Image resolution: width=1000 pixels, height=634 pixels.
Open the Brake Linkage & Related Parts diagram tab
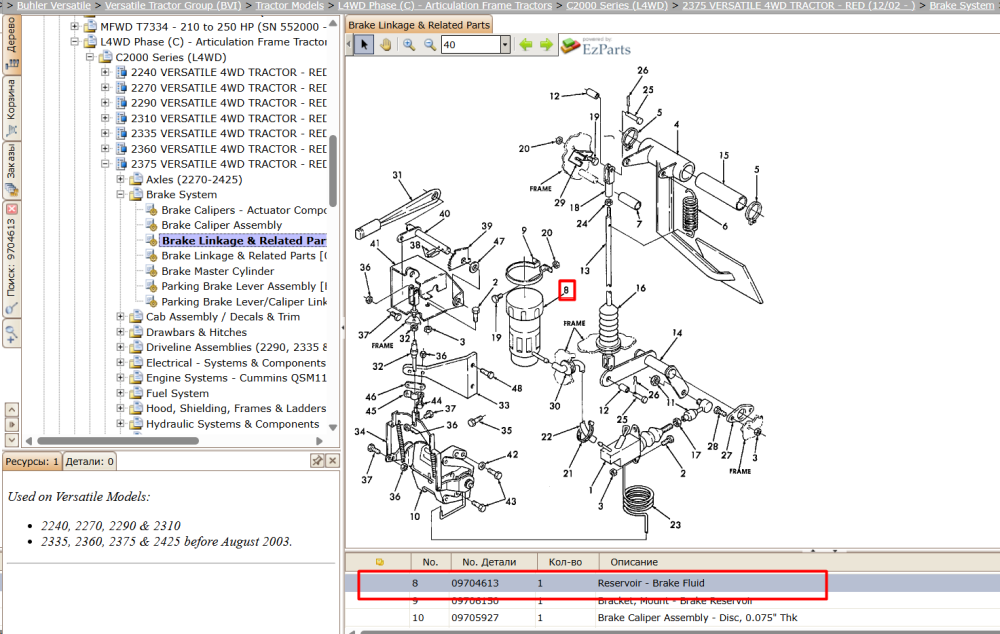(x=419, y=25)
